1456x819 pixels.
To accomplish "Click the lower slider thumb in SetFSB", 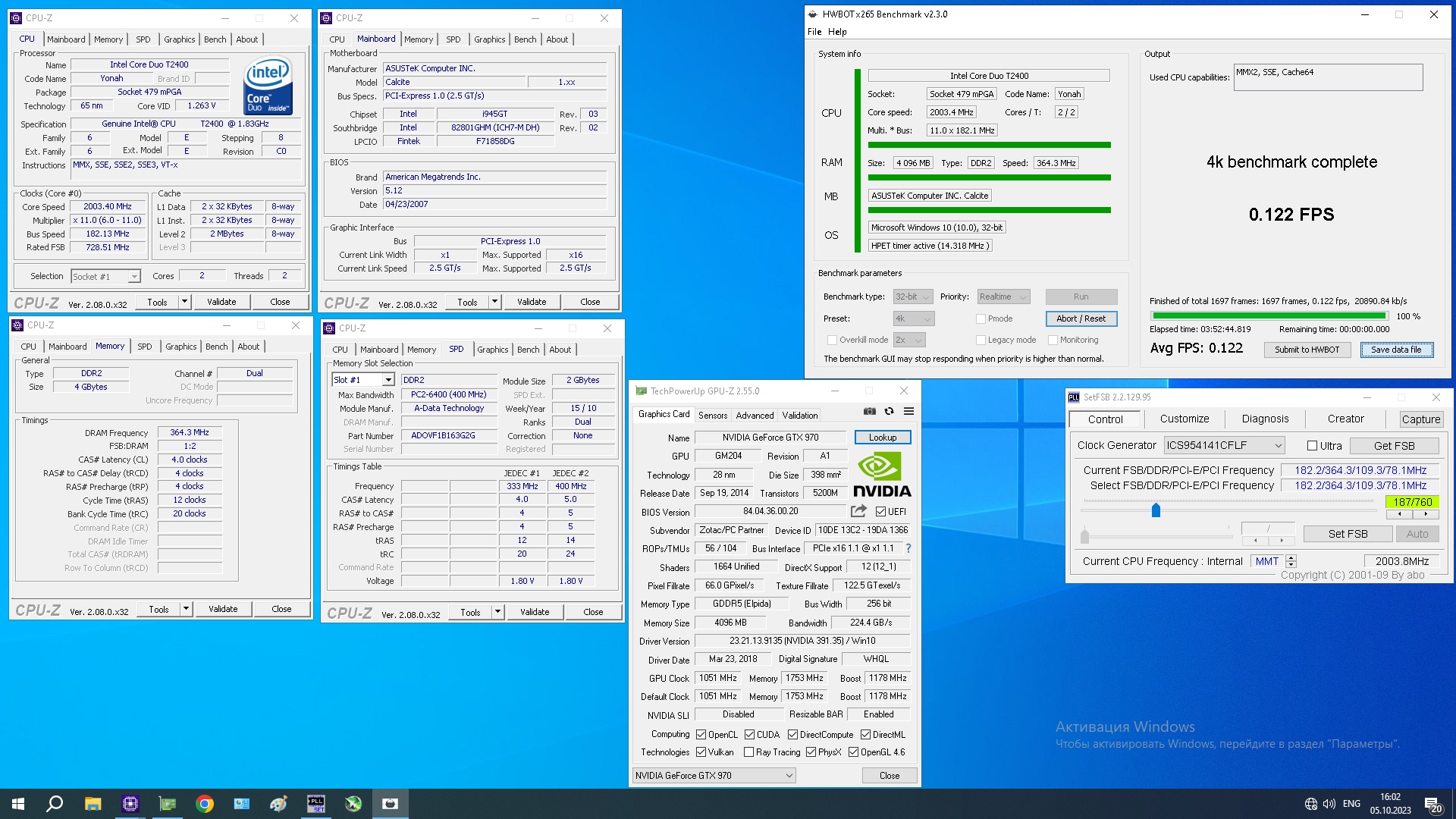I will pos(1084,537).
